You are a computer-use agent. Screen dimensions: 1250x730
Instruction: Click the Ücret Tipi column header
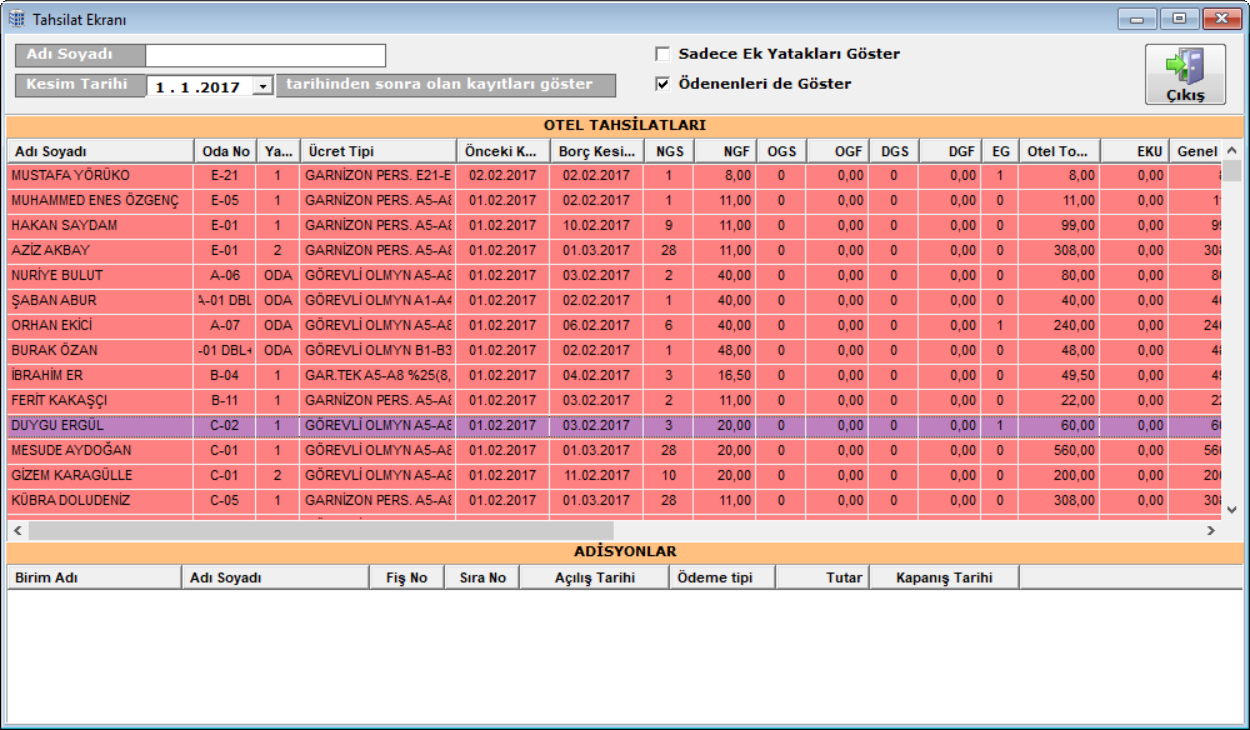click(x=377, y=151)
